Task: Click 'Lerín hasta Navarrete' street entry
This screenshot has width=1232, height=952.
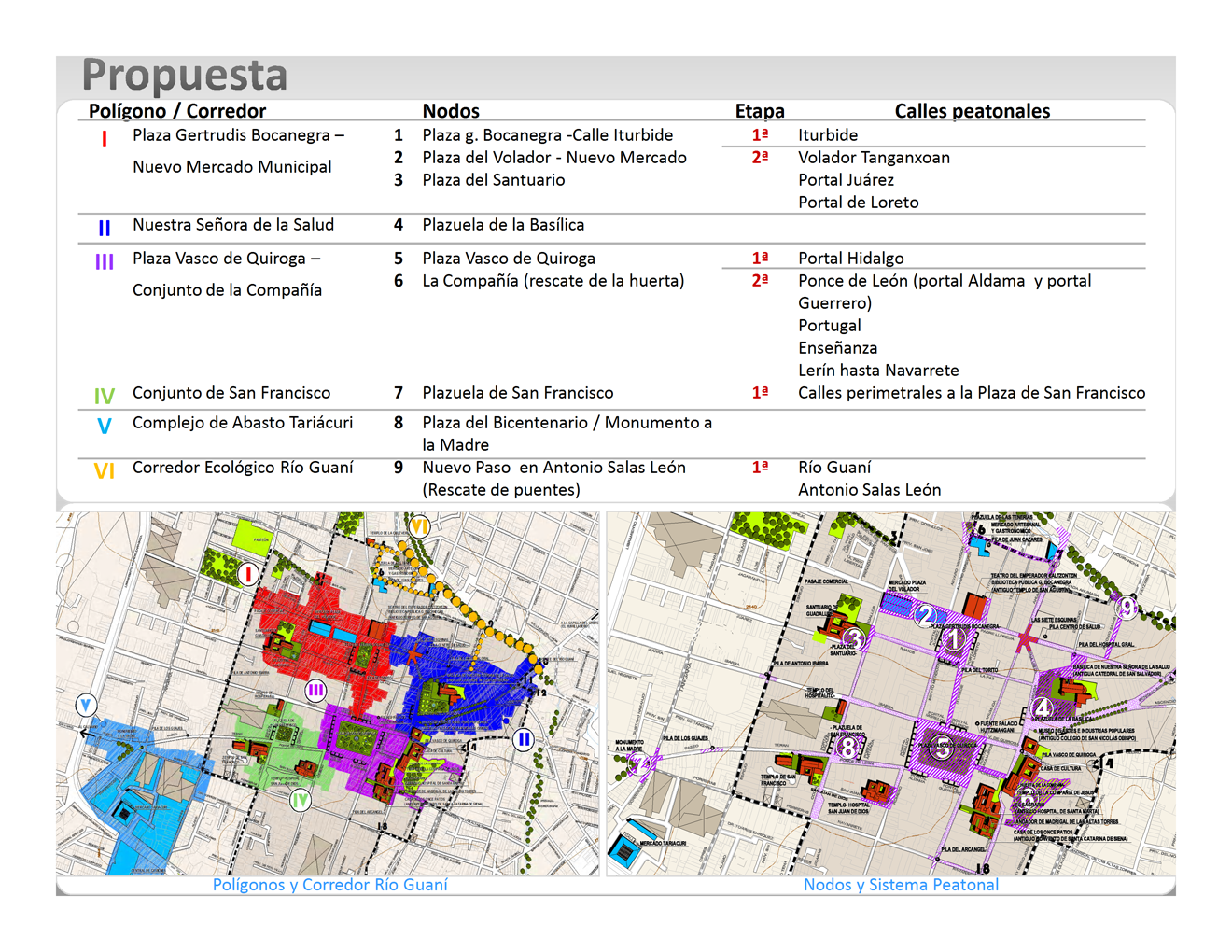Action: (878, 370)
